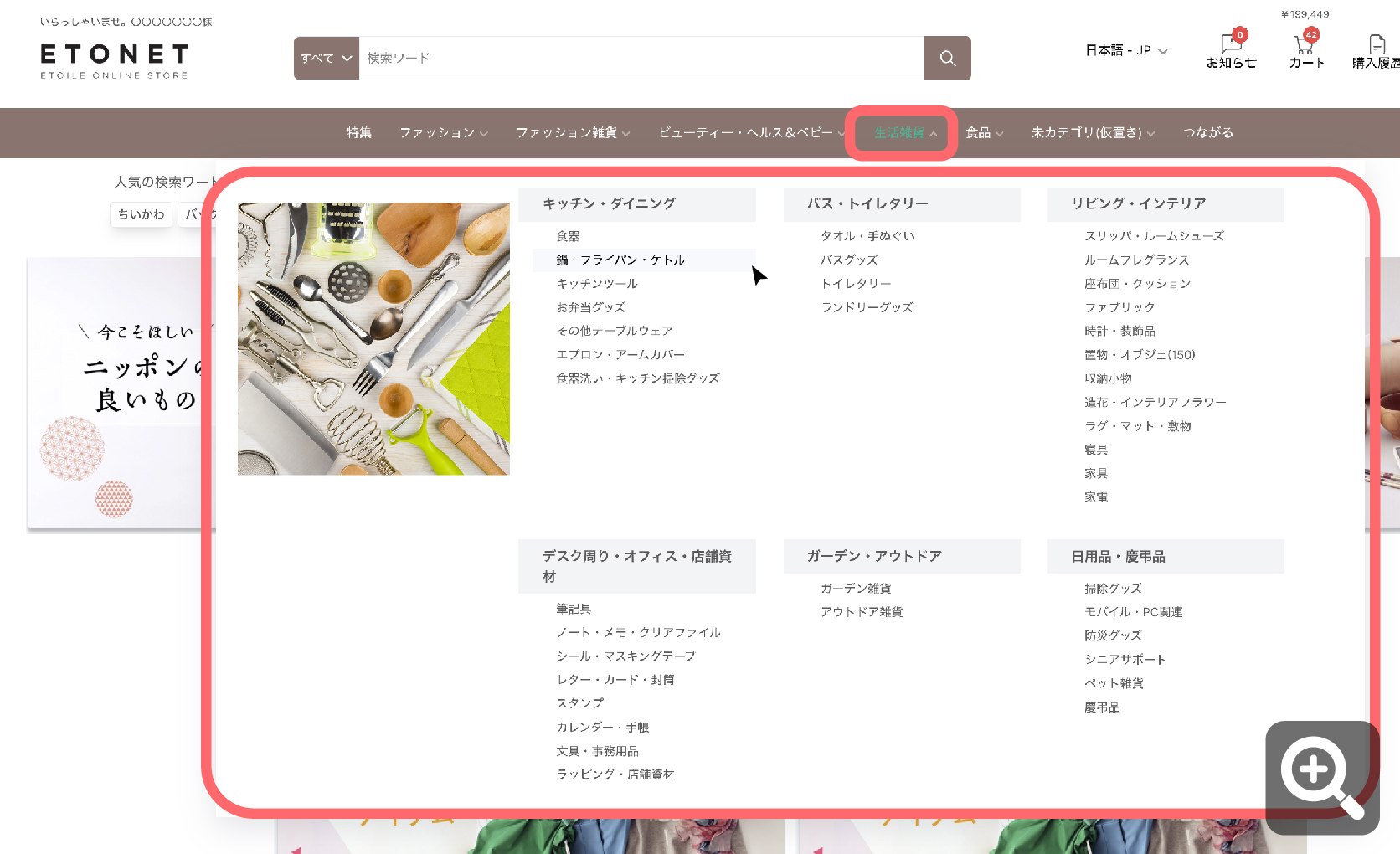Viewport: 1400px width, 854px height.
Task: Select 鍋・フライパン・ケトル
Action: (x=620, y=260)
